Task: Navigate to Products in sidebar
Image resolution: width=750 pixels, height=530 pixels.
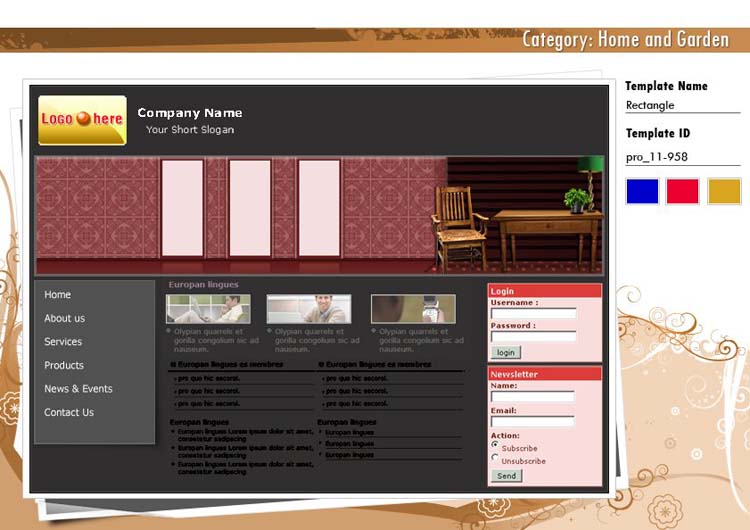Action: (x=64, y=366)
